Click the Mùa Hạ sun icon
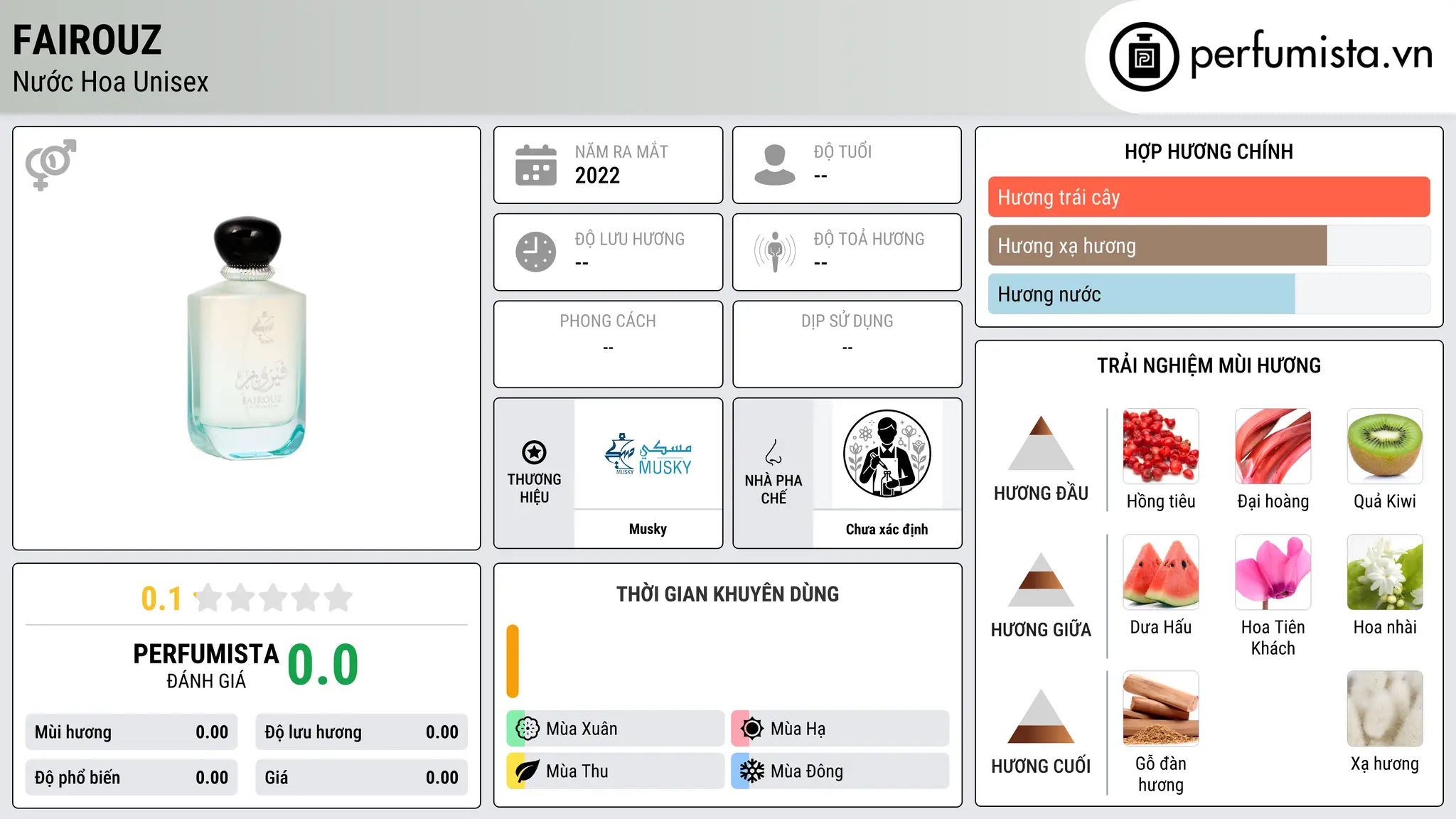Viewport: 1456px width, 819px height. pyautogui.click(x=752, y=729)
